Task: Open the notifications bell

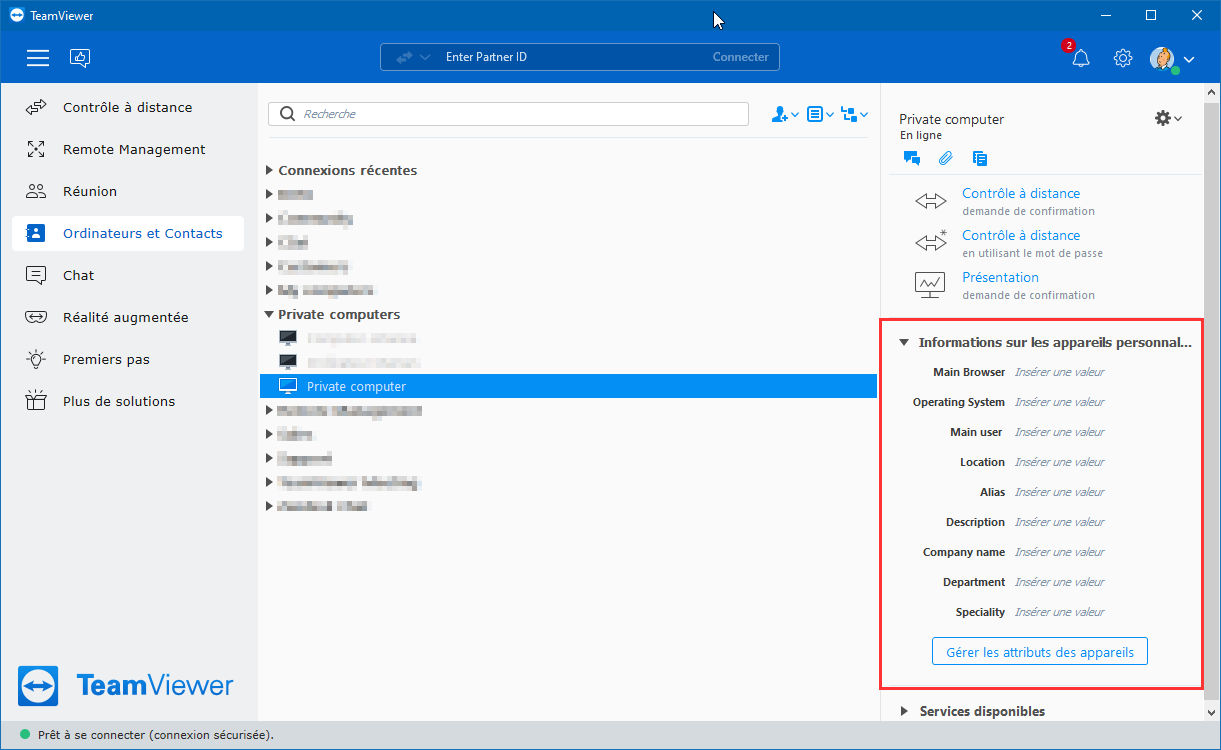Action: point(1080,58)
